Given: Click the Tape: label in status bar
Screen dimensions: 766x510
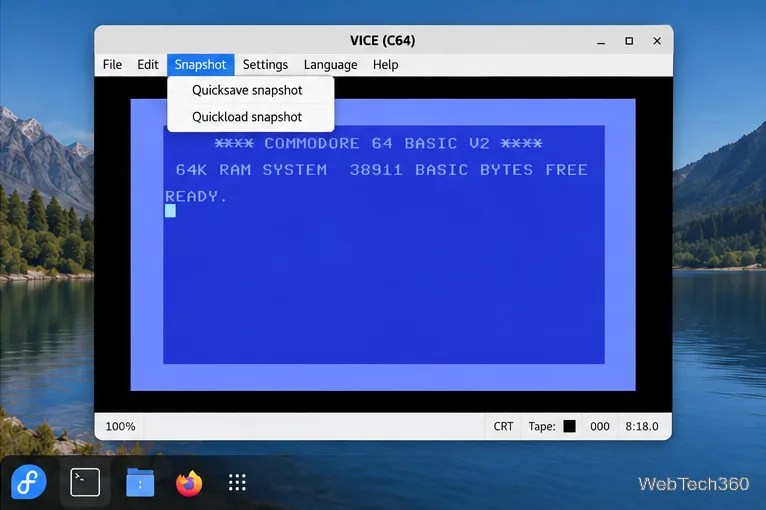Looking at the screenshot, I should click(x=542, y=426).
